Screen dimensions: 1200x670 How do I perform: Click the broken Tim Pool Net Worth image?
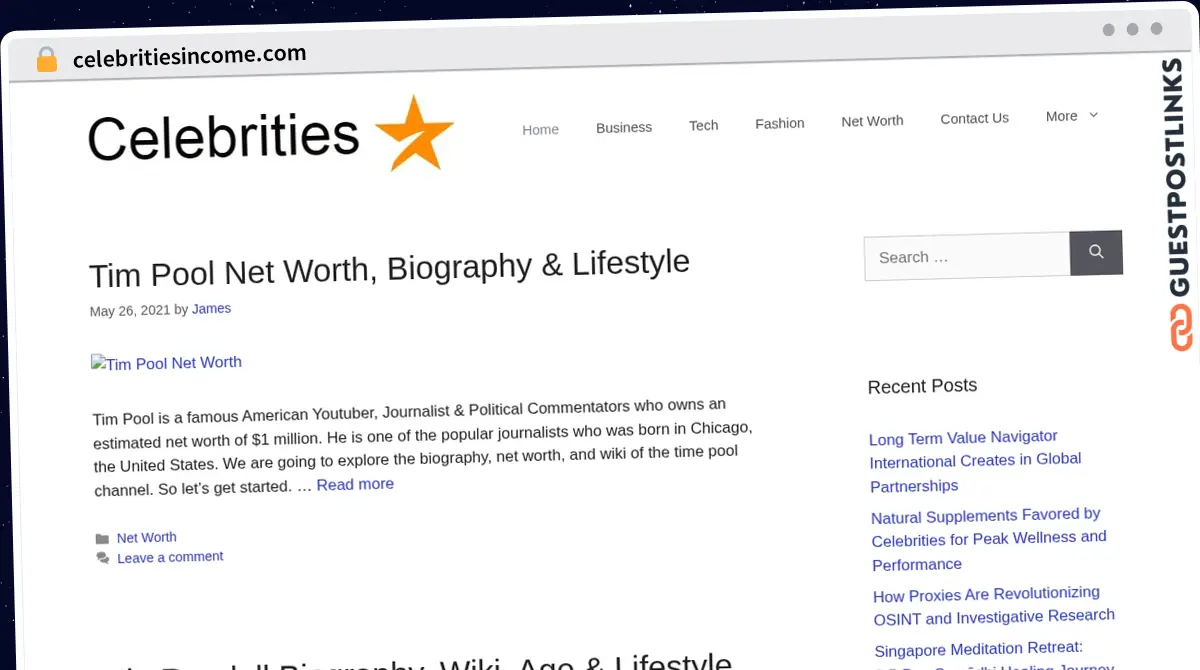166,363
